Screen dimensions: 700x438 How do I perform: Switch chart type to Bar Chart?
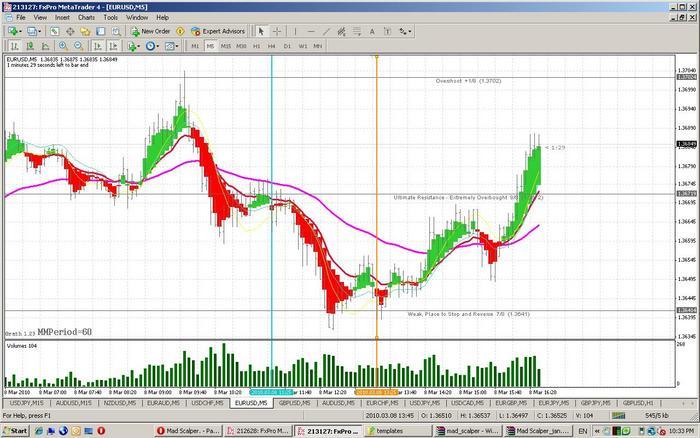tap(14, 46)
